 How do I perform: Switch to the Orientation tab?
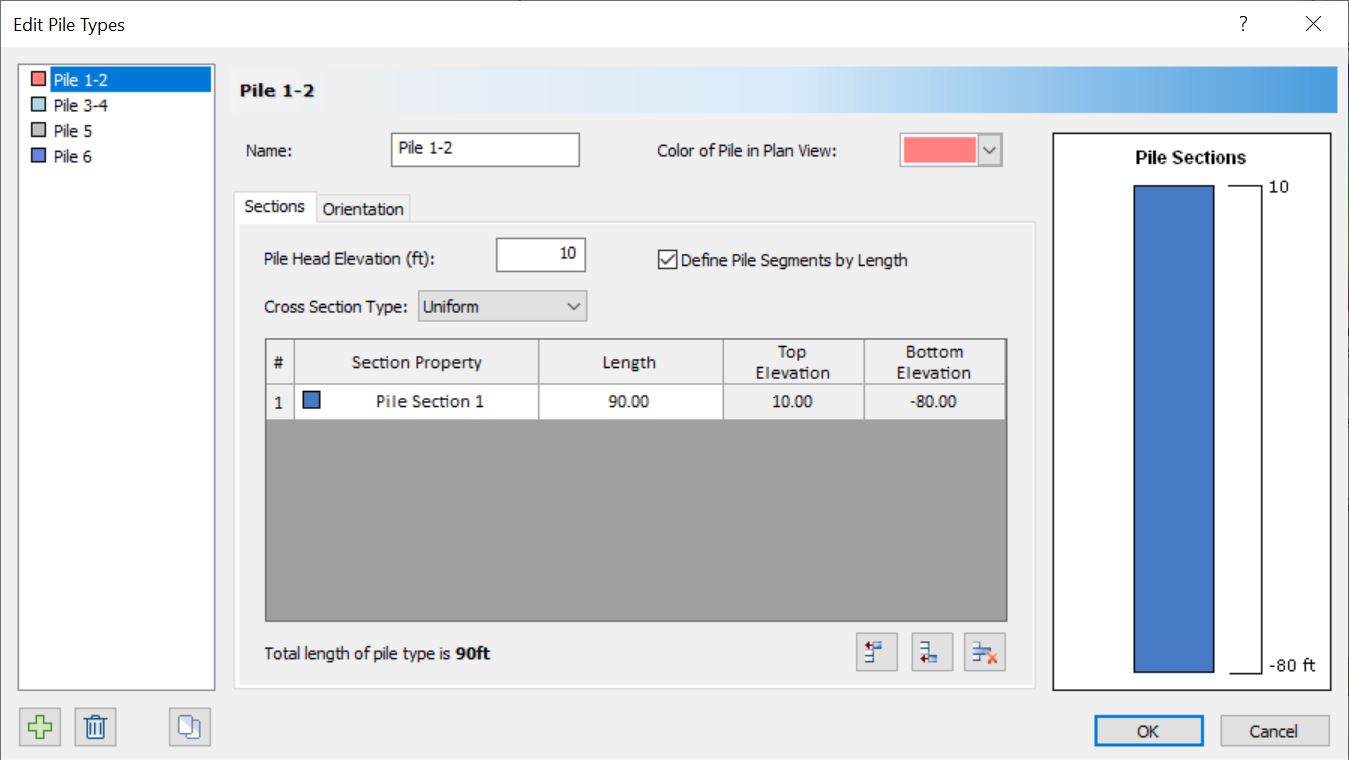(x=363, y=208)
